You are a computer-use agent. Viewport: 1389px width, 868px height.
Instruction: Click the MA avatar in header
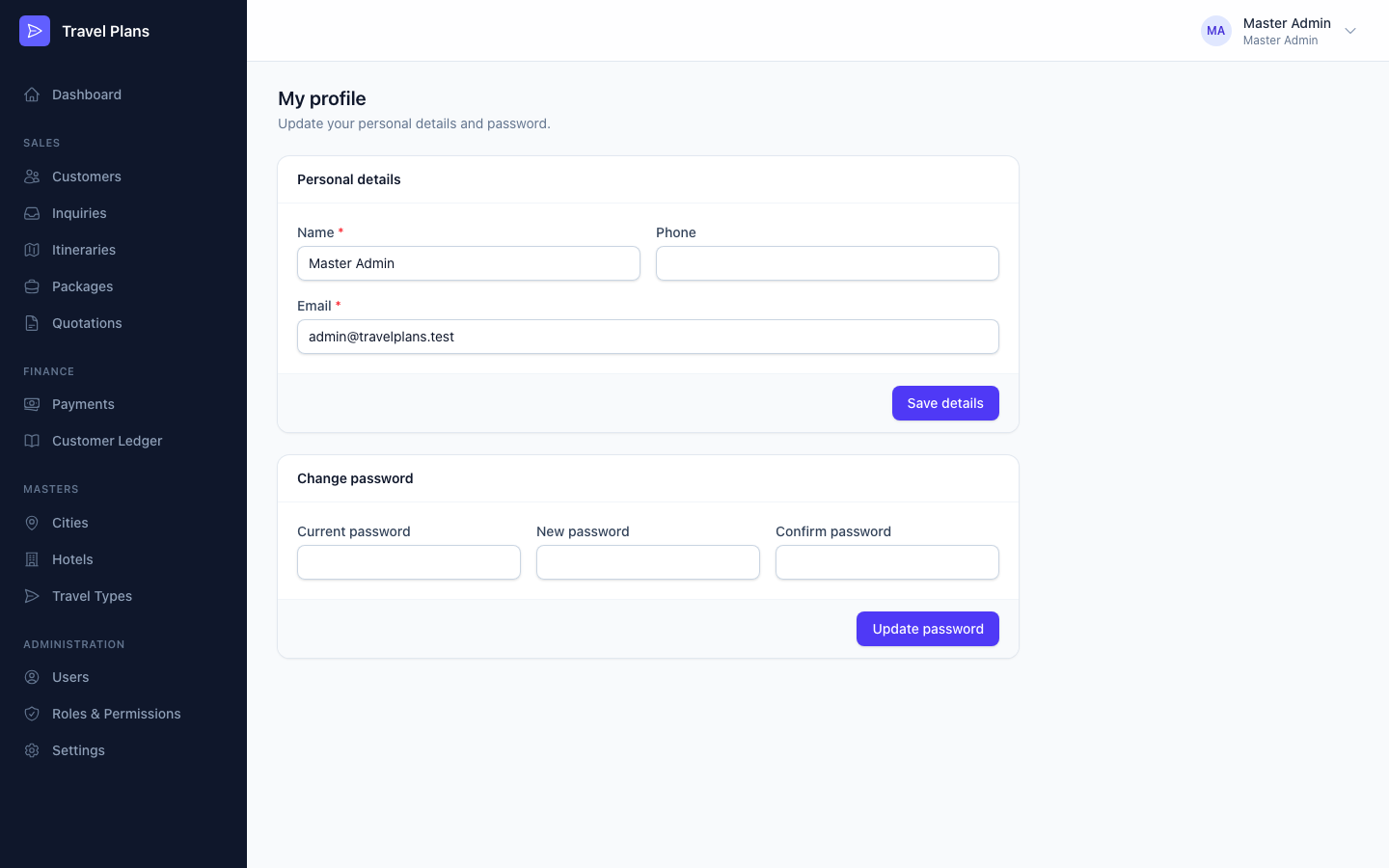click(1216, 31)
